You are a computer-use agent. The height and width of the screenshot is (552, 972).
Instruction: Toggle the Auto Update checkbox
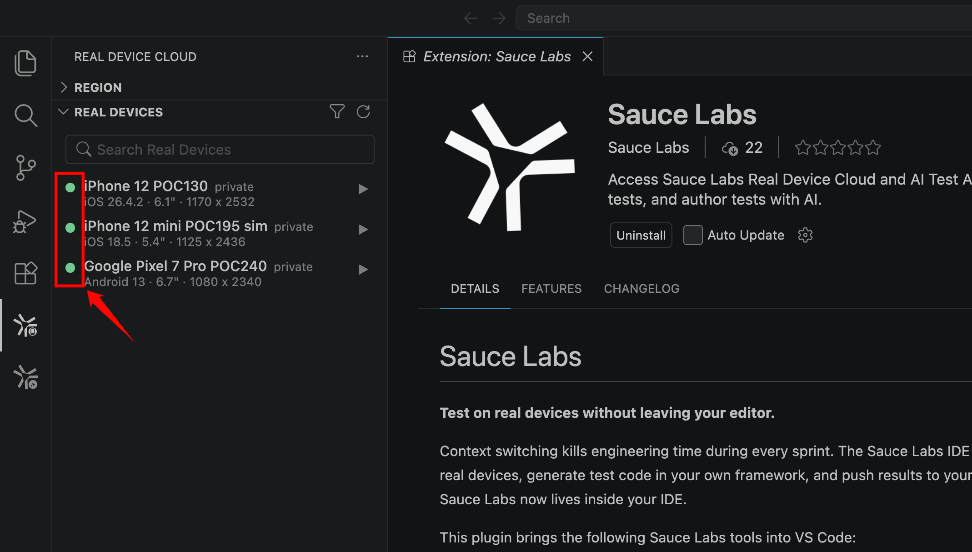[692, 235]
